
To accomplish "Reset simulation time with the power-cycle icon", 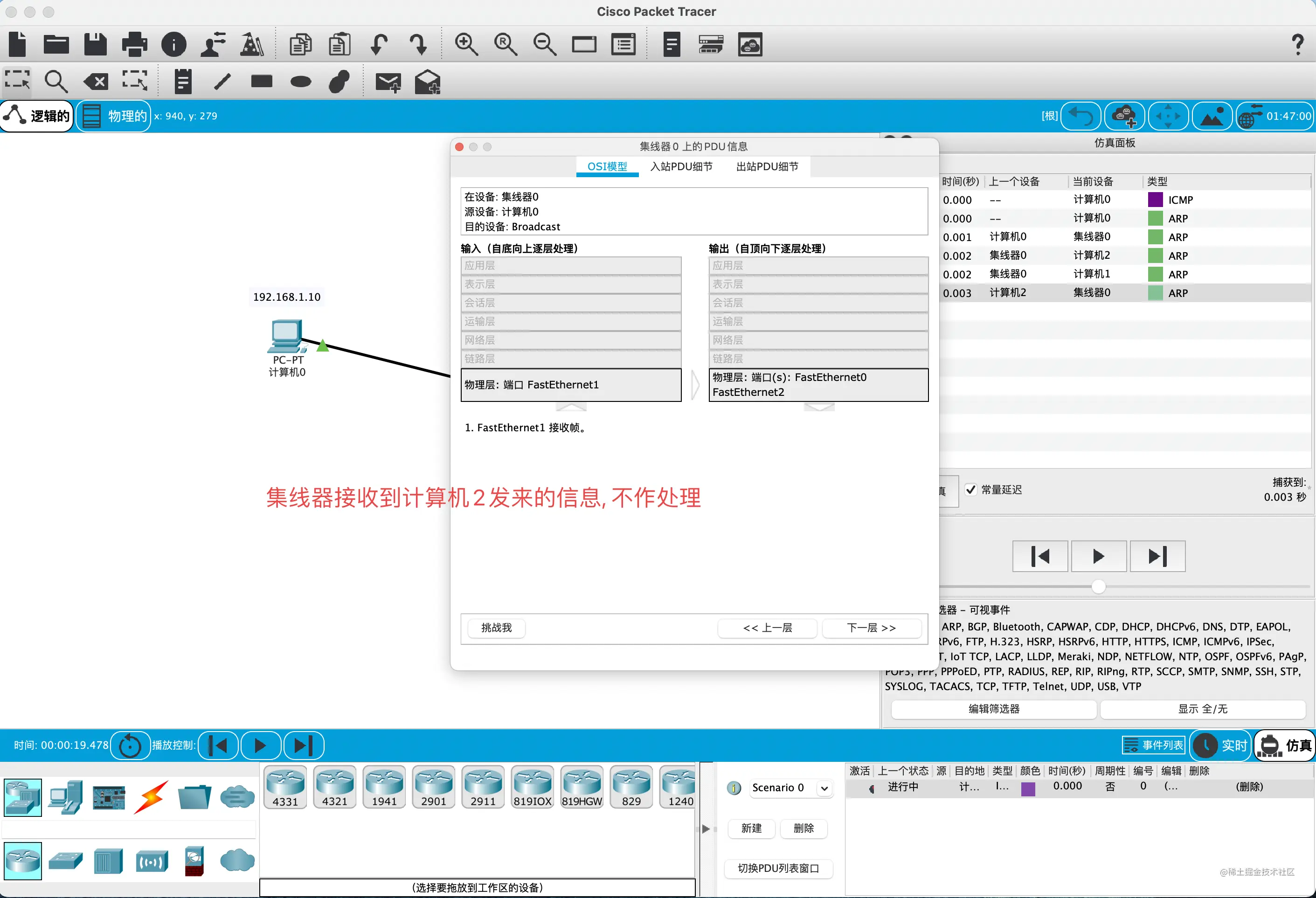I will (130, 745).
